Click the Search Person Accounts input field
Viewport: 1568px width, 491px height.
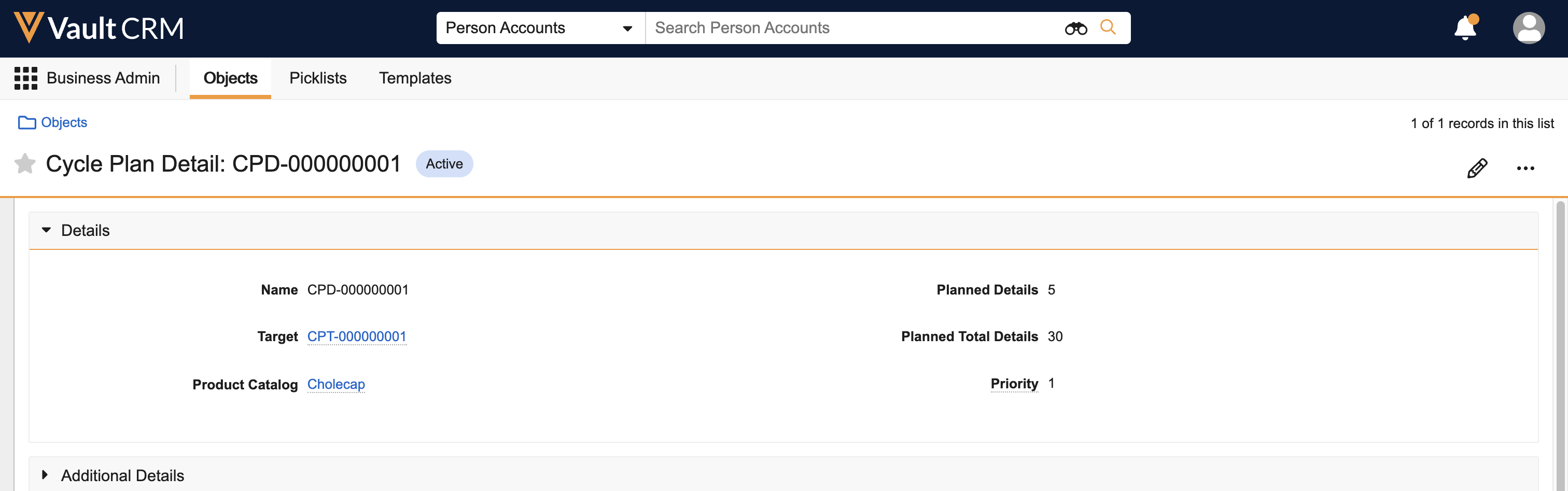tap(852, 28)
